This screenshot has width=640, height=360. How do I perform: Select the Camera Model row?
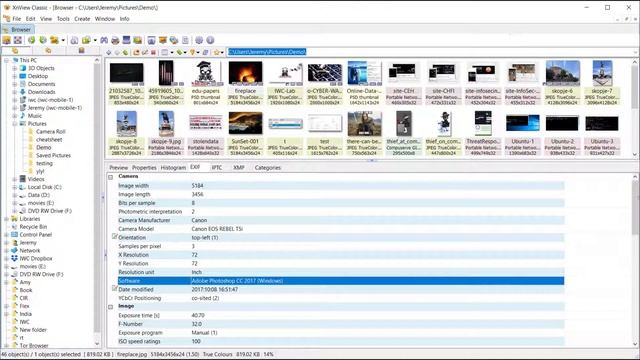[341, 229]
